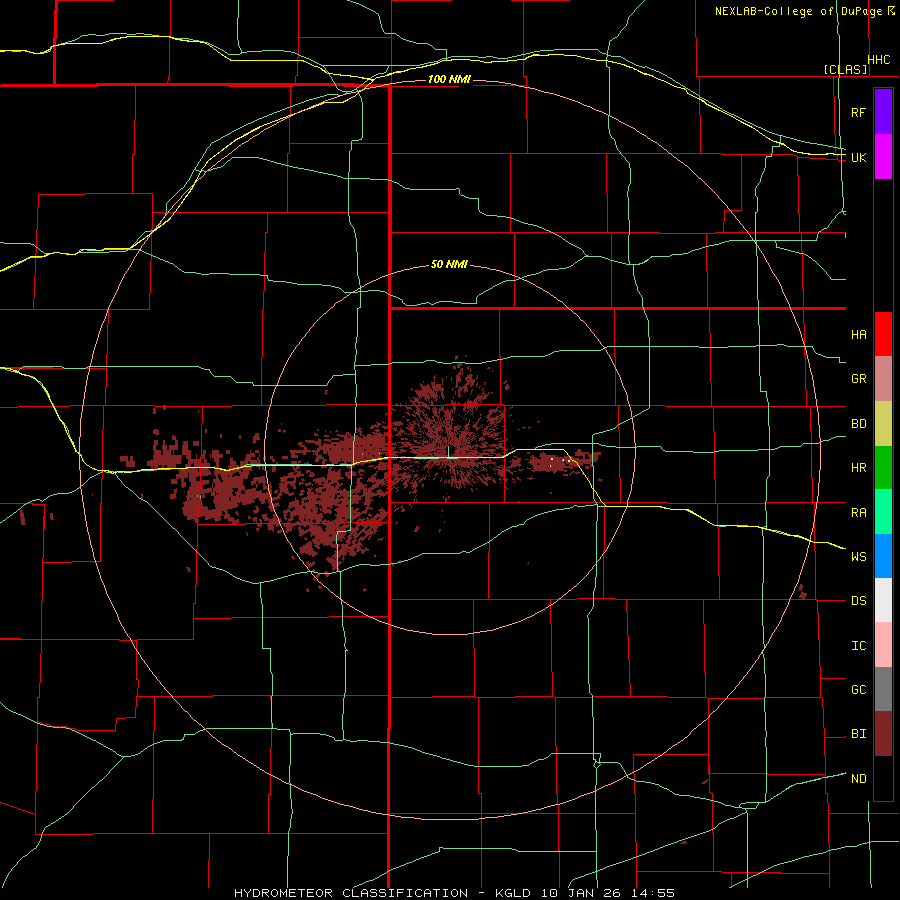Click the blue WS color swatch
Viewport: 900px width, 900px height.
883,556
